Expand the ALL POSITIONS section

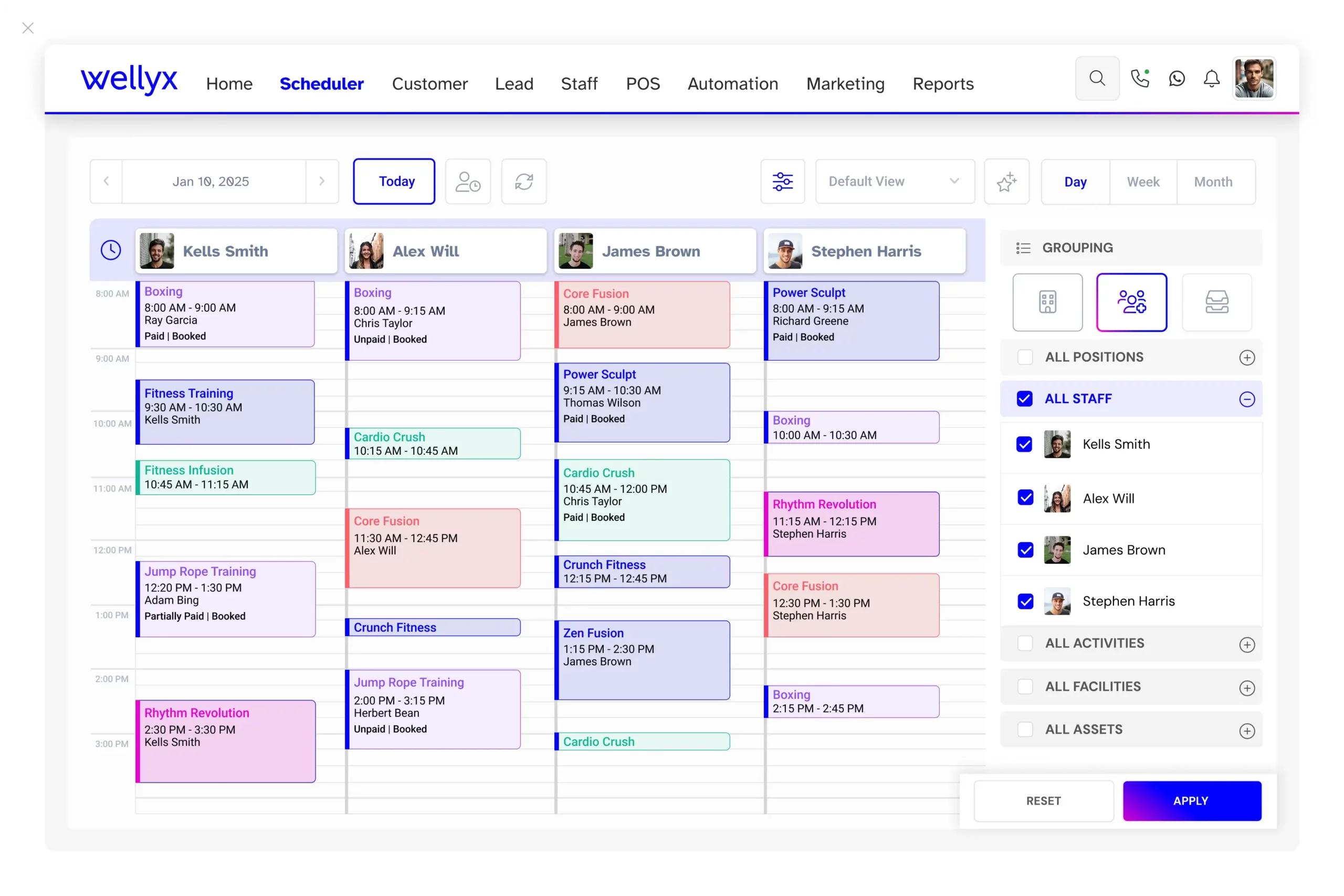pos(1246,357)
